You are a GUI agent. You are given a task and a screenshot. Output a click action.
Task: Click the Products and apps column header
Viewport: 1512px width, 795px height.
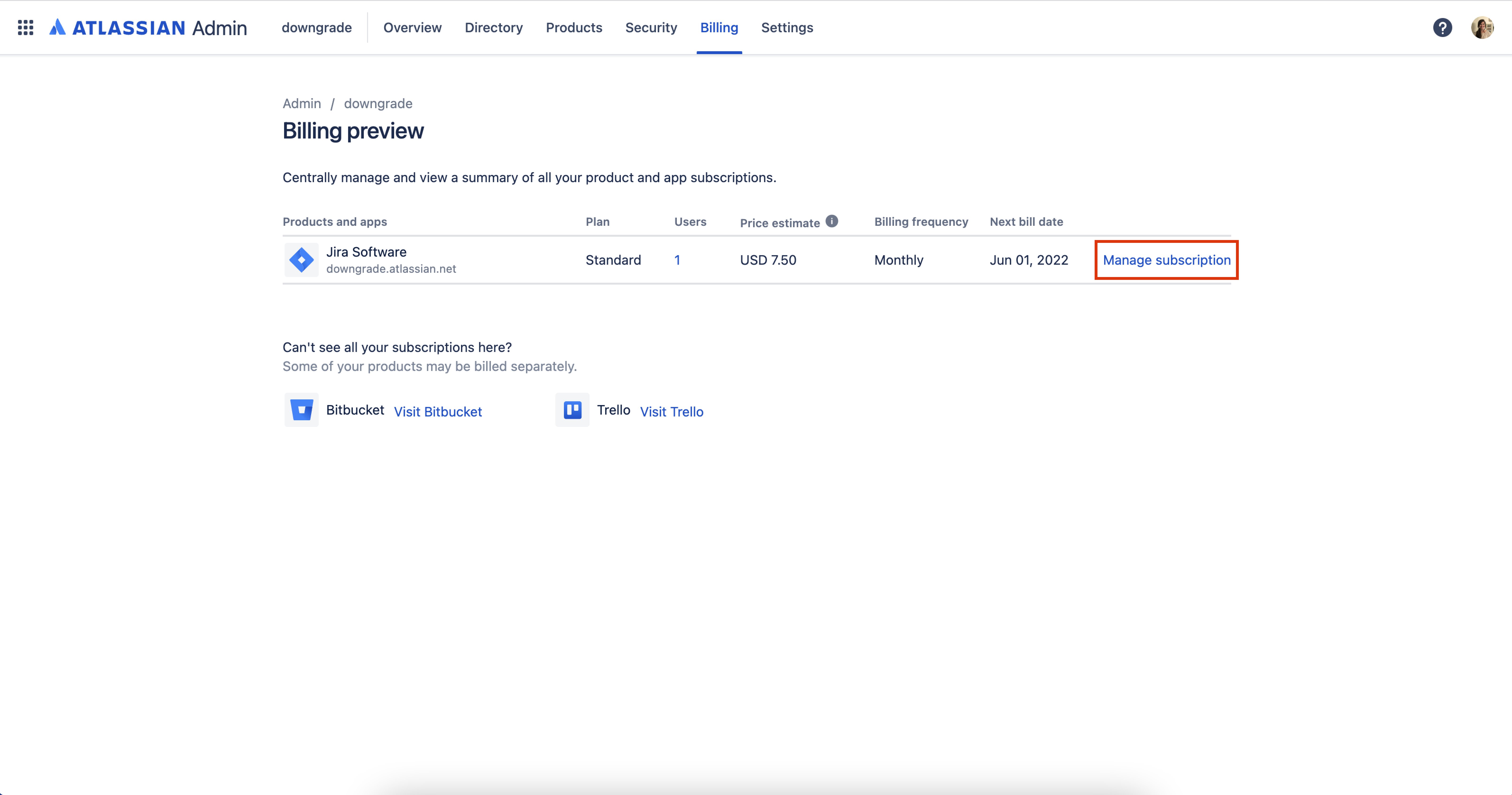[335, 222]
